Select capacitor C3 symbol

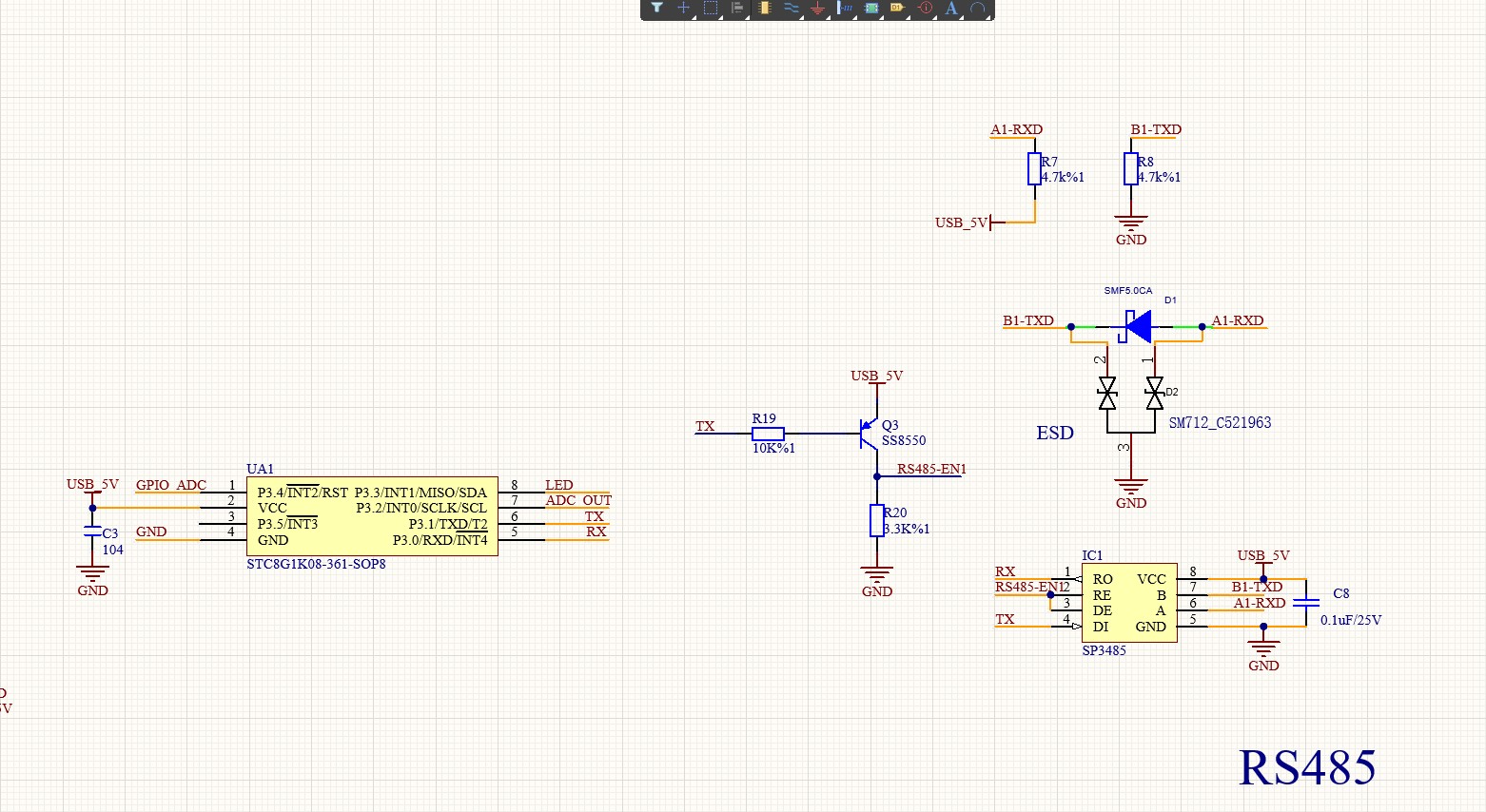92,532
